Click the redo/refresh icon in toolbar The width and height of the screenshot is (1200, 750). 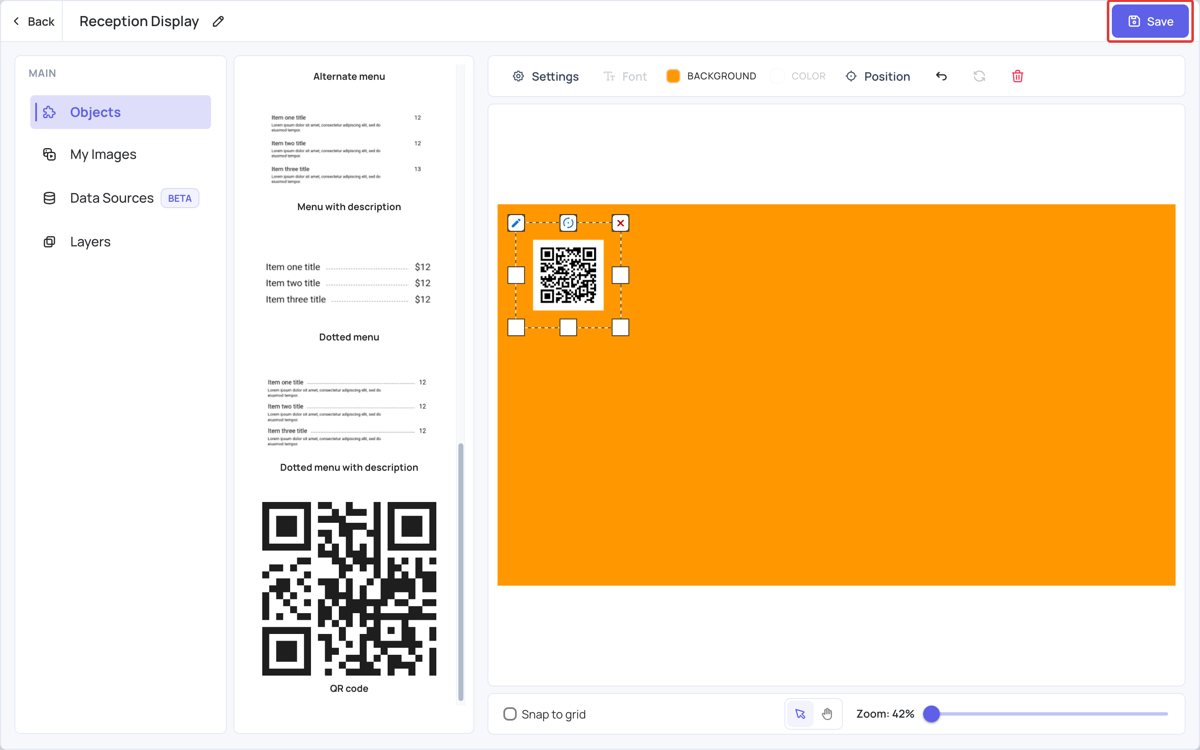pyautogui.click(x=979, y=76)
